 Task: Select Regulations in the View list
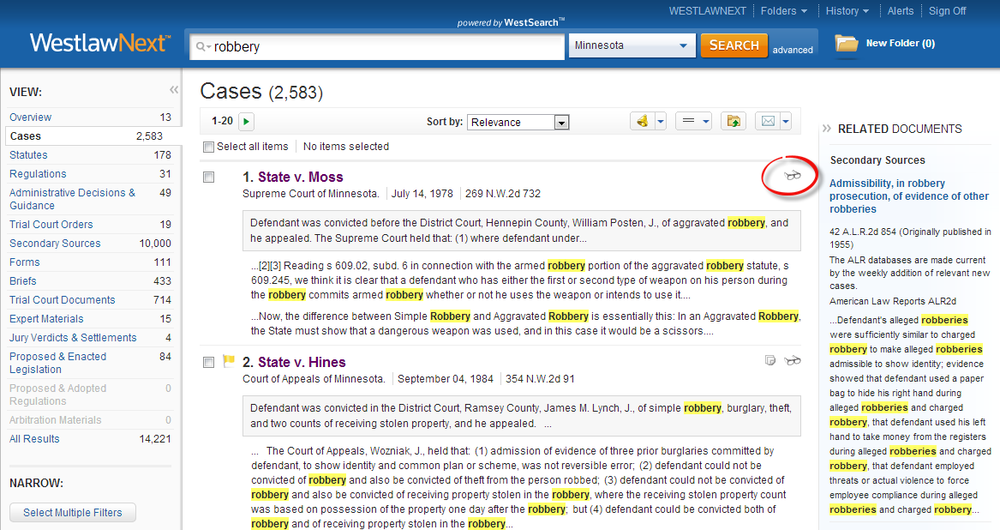point(38,173)
